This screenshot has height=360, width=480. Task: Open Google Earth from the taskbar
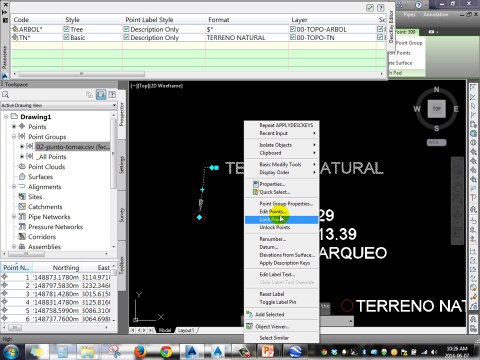click(x=295, y=352)
